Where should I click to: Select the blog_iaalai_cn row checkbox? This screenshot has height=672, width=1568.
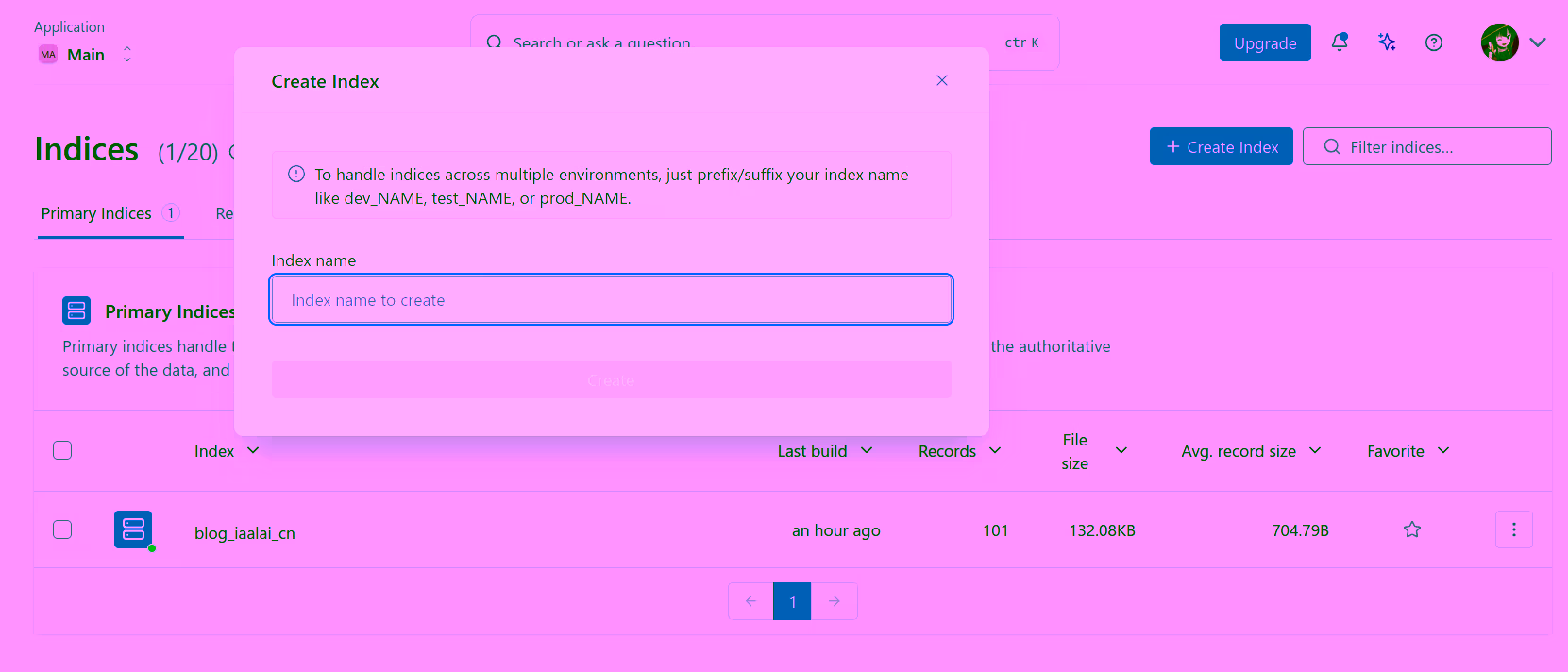(62, 529)
